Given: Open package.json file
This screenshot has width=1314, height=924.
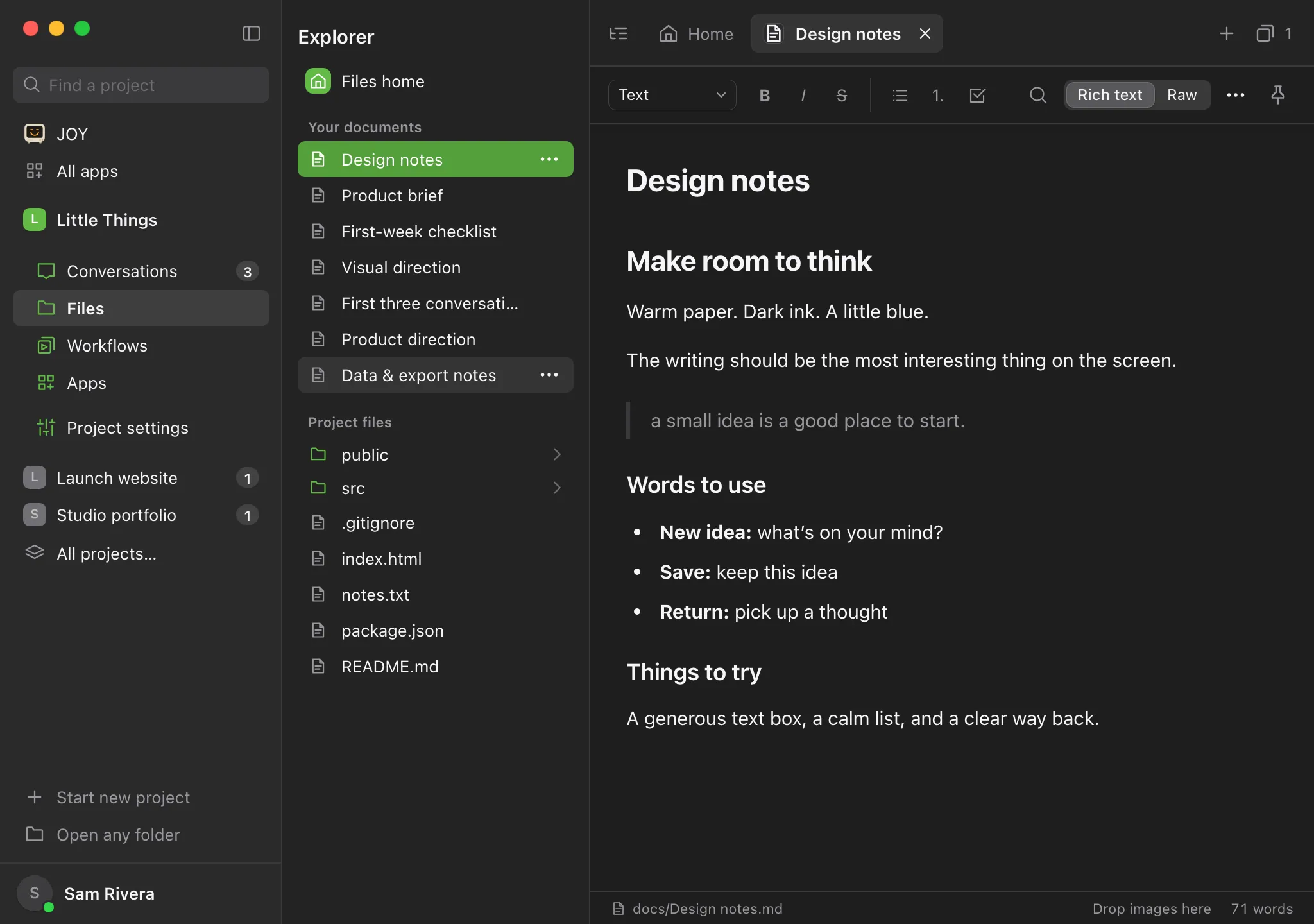Looking at the screenshot, I should click(x=435, y=630).
